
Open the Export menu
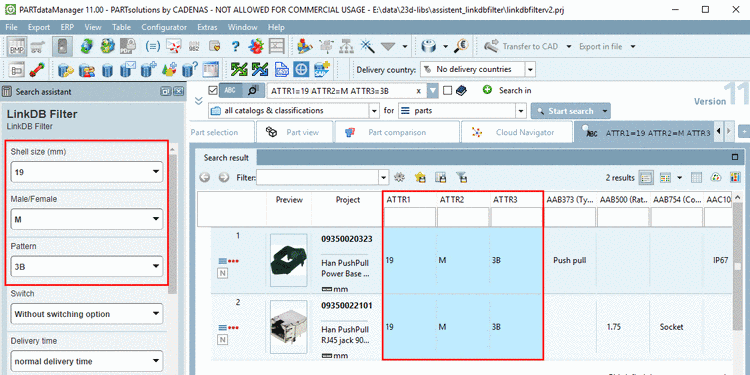pos(39,27)
